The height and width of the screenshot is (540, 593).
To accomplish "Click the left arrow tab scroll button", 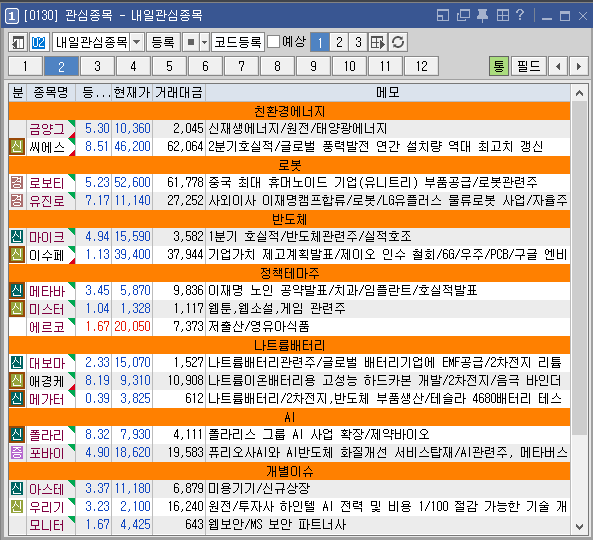I will [557, 67].
